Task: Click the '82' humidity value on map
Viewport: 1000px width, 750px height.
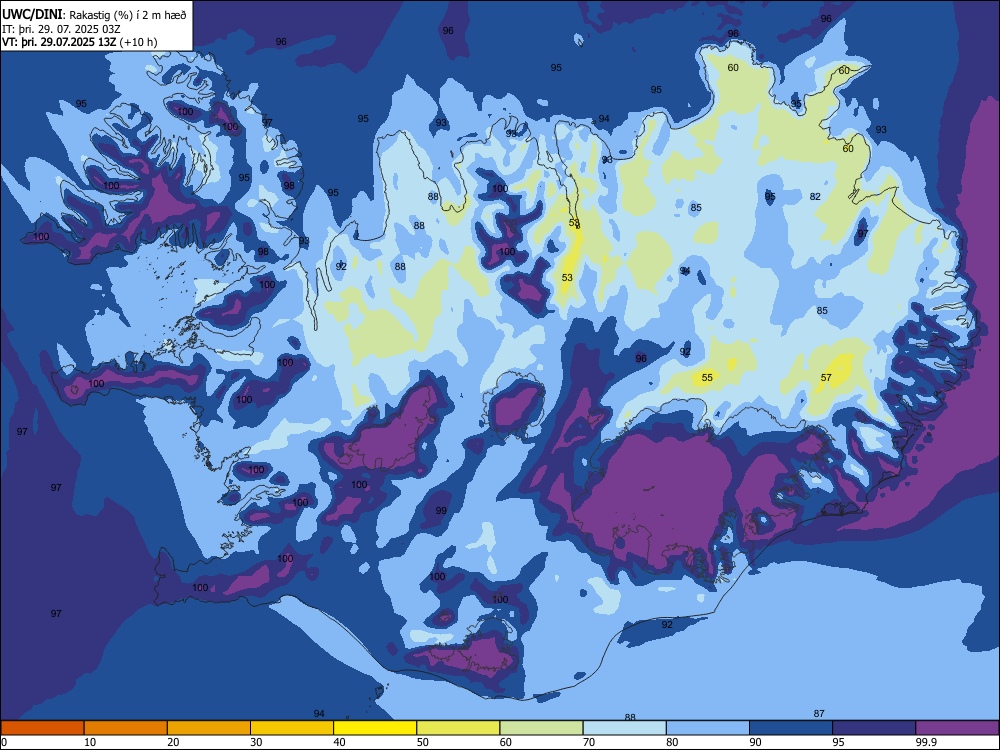Action: point(815,196)
